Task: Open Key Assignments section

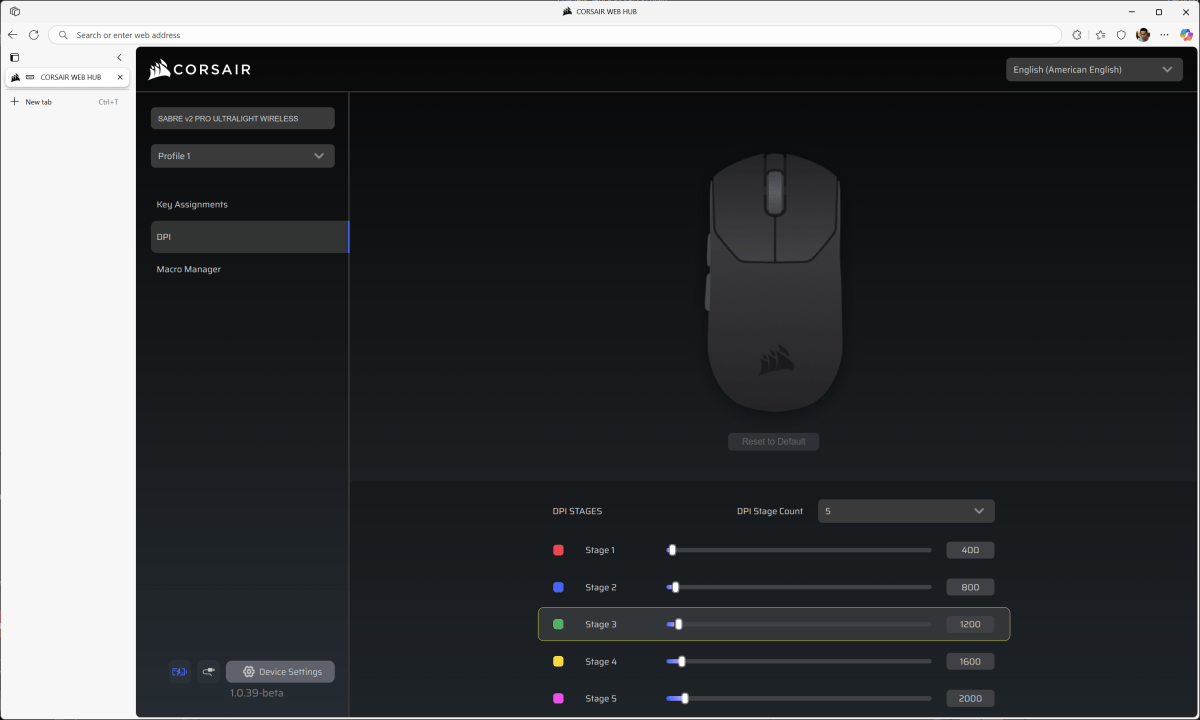Action: click(x=192, y=205)
